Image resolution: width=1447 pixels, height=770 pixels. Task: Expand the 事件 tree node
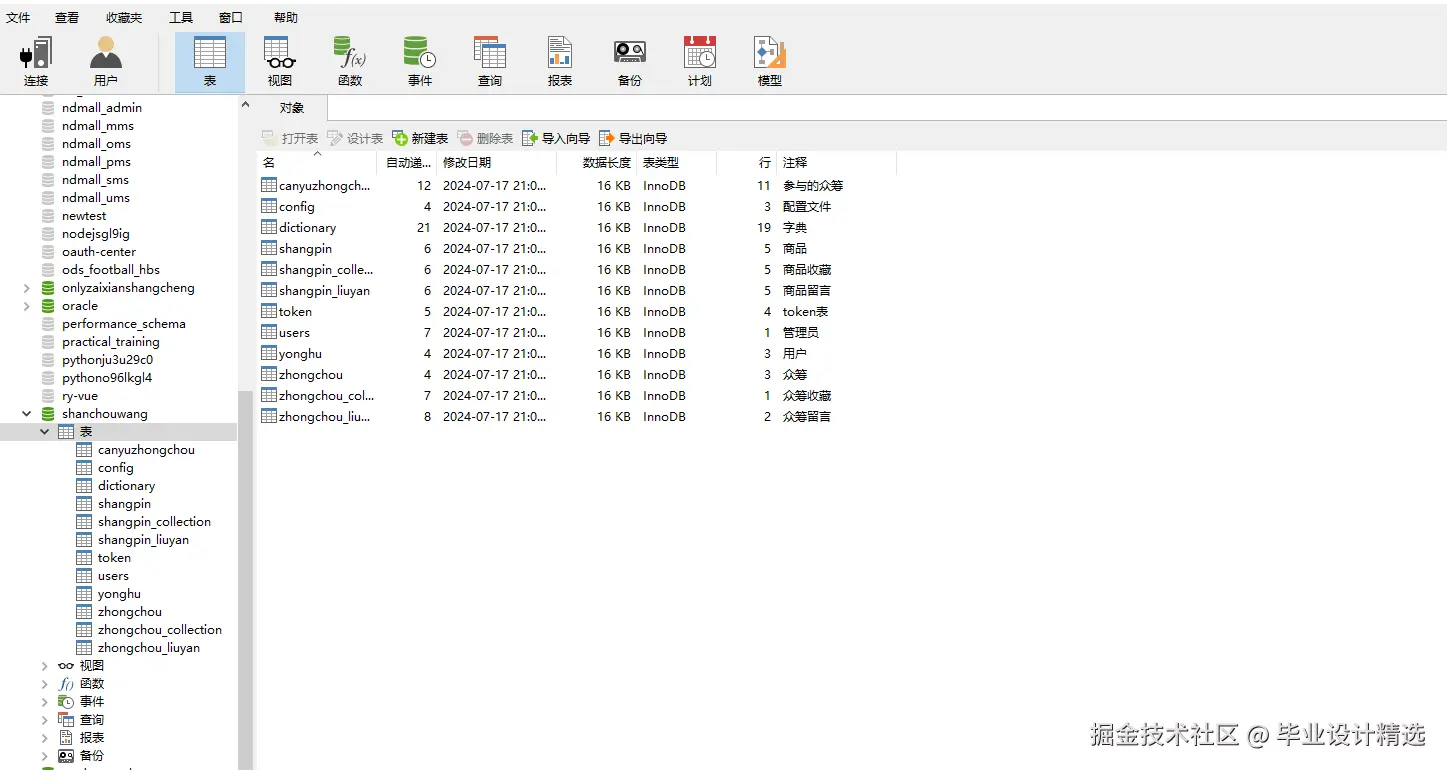tap(45, 702)
